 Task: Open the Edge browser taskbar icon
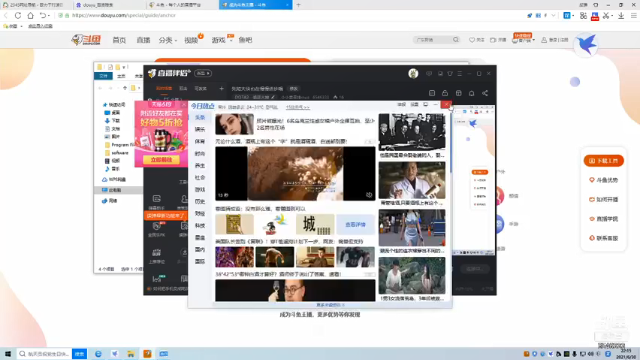pyautogui.click(x=98, y=353)
